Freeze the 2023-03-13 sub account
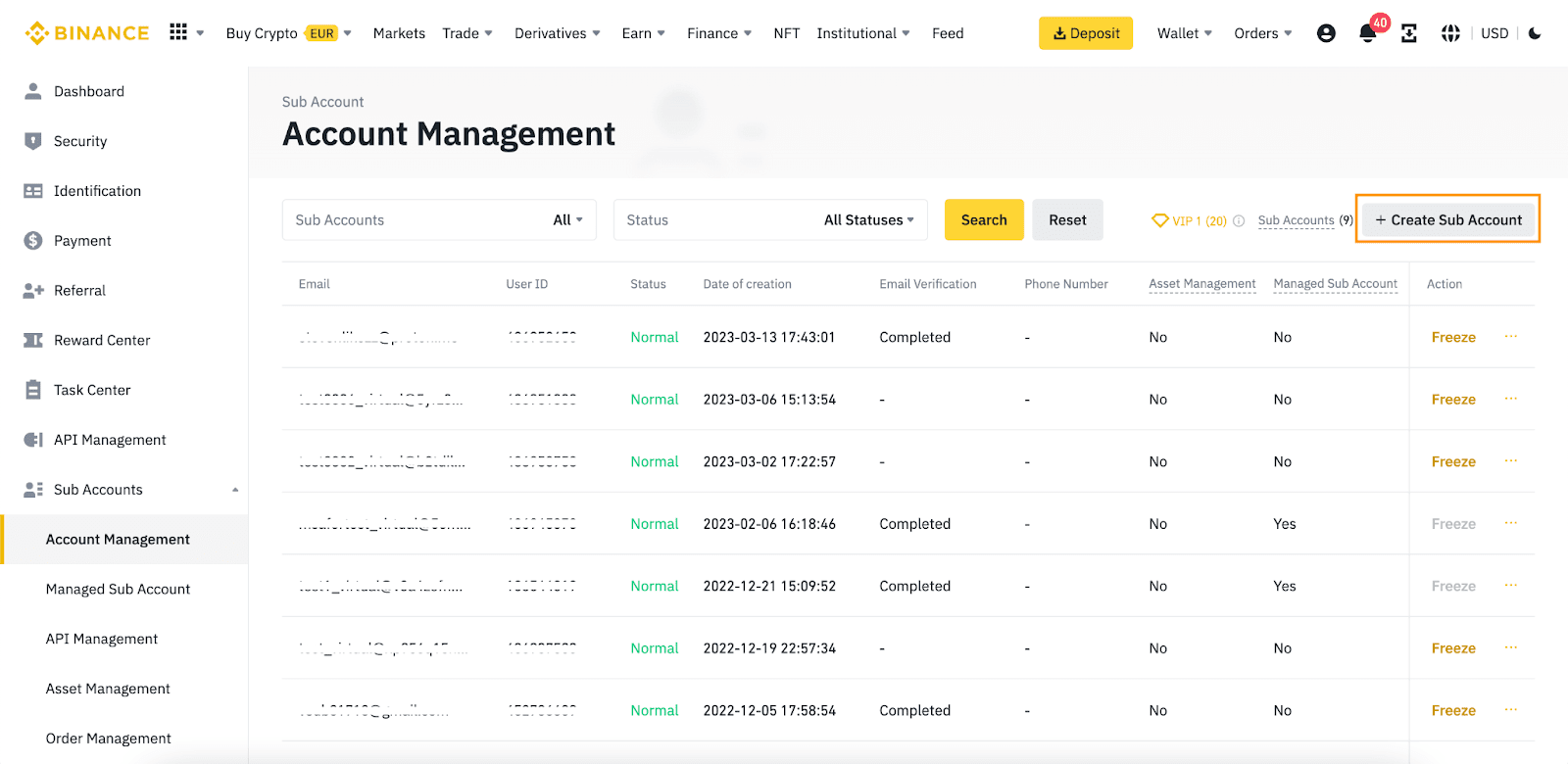This screenshot has height=764, width=1568. [1453, 337]
